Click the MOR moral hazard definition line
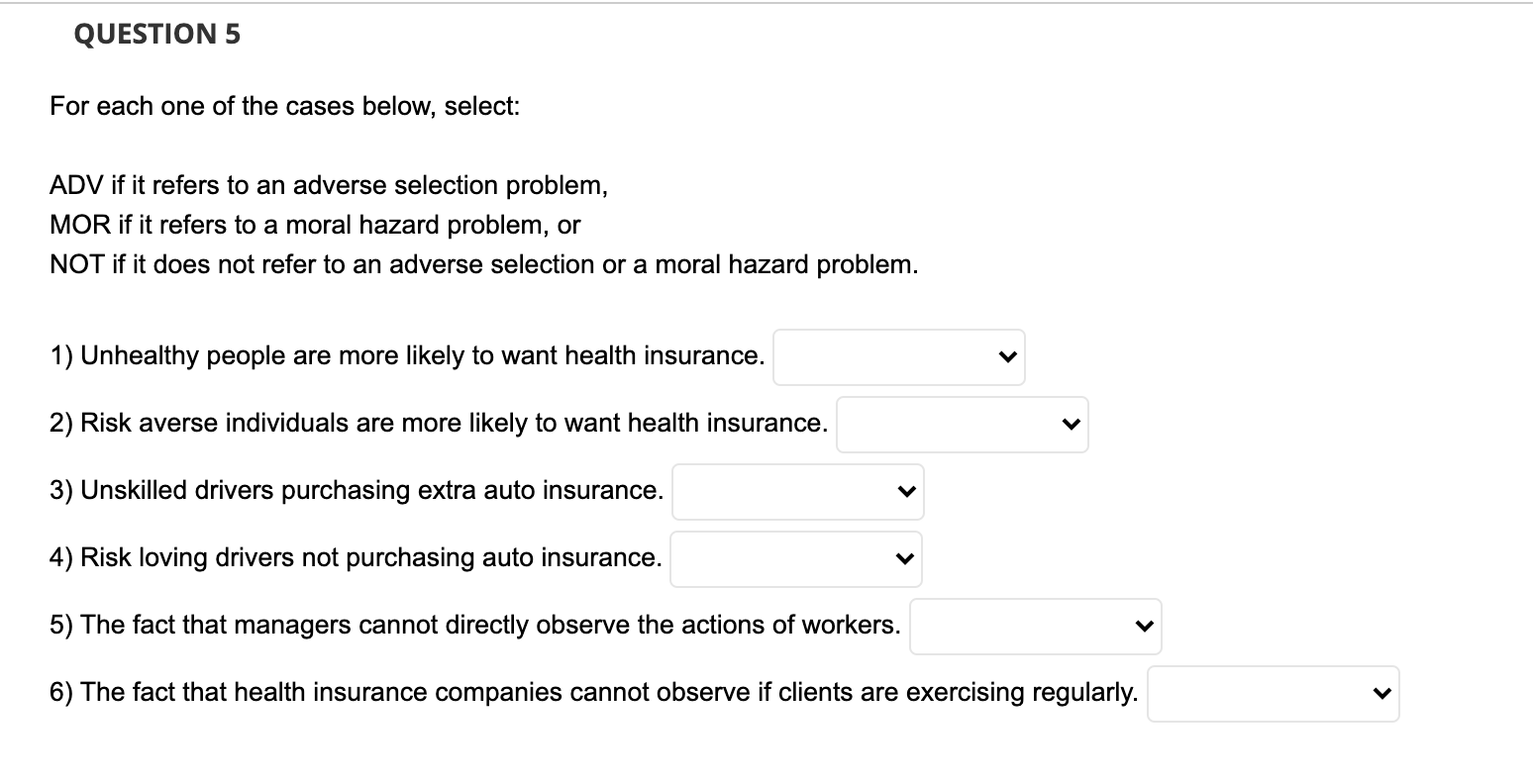The width and height of the screenshot is (1533, 784). (x=315, y=226)
